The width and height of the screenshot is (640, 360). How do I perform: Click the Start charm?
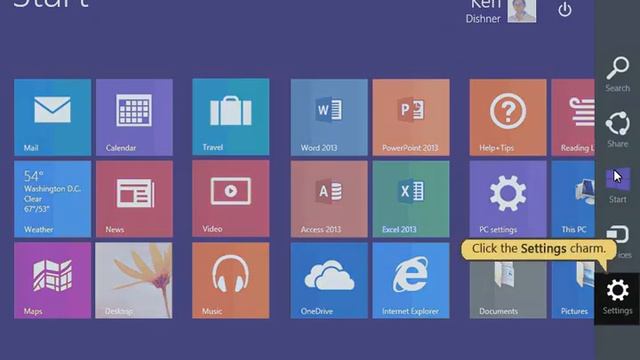coord(618,185)
